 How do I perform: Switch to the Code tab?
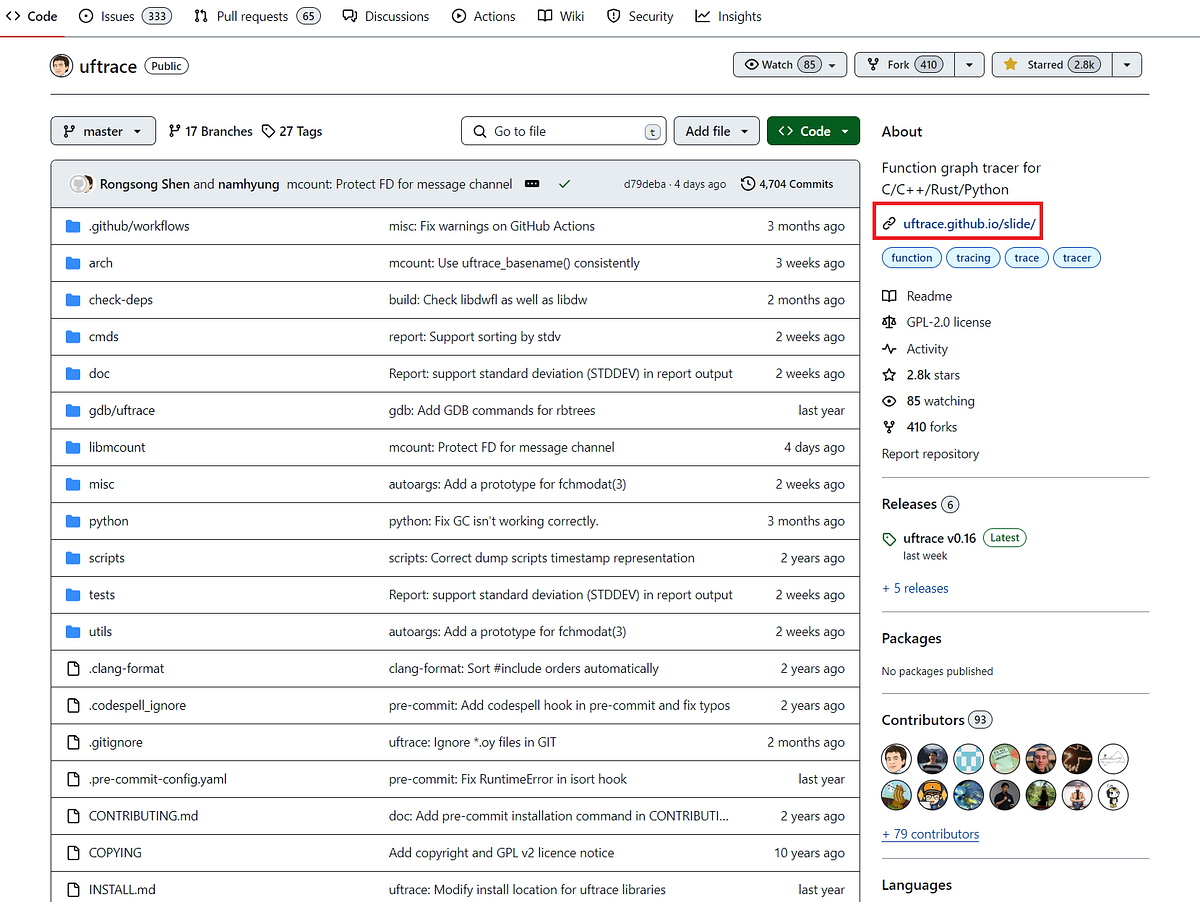coord(30,16)
